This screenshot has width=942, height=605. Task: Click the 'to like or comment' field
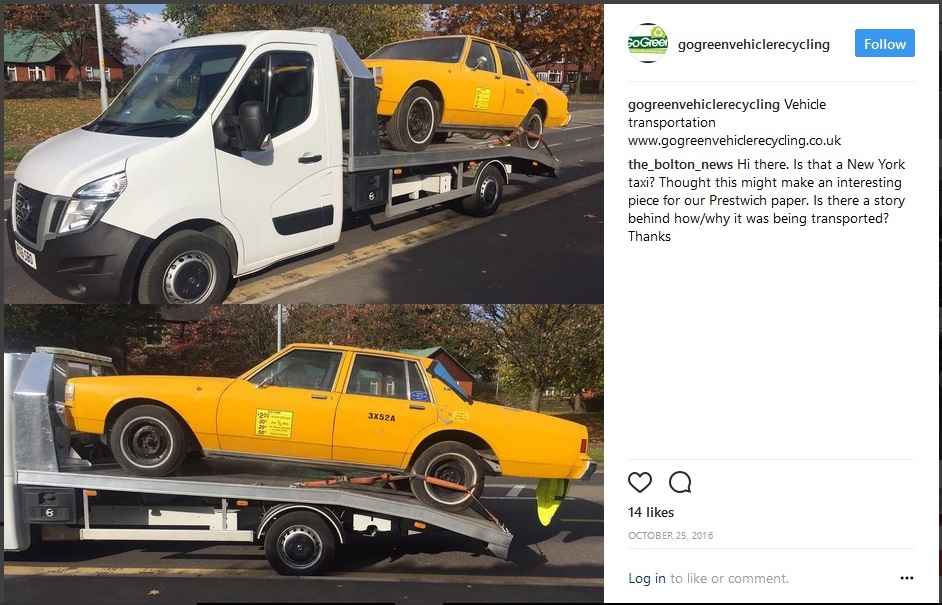click(x=729, y=578)
